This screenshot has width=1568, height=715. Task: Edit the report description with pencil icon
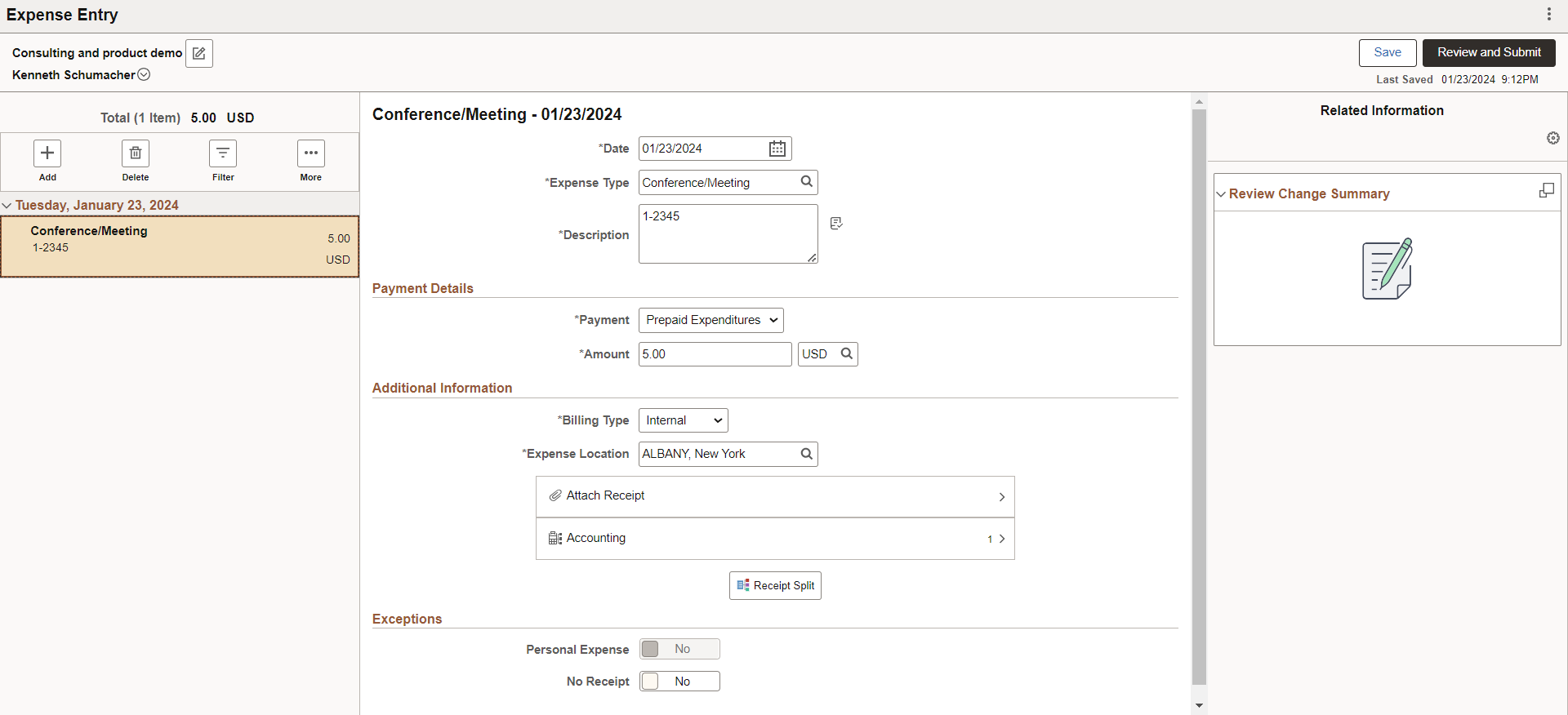coord(199,54)
